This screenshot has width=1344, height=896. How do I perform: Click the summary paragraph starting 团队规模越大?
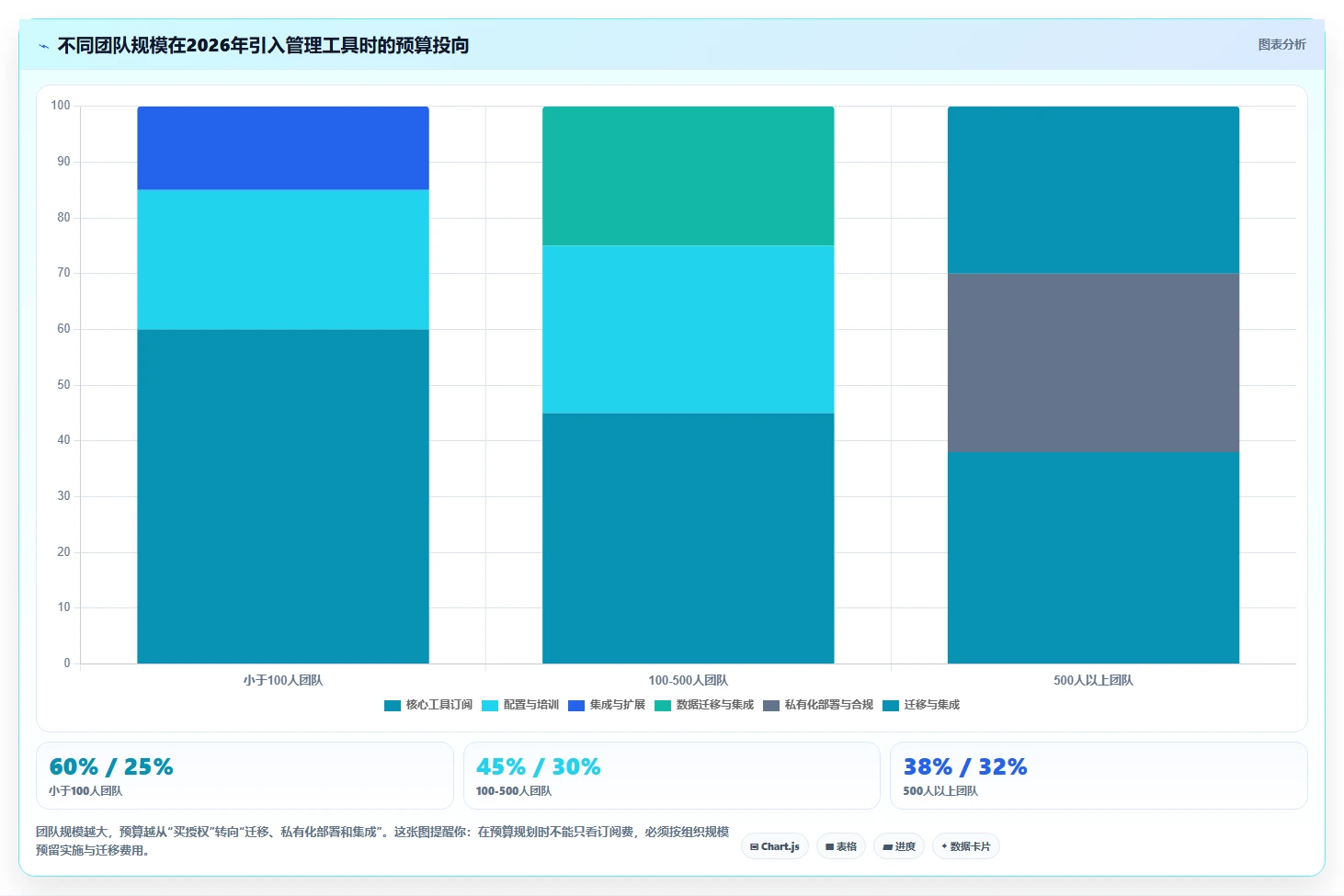tap(382, 841)
